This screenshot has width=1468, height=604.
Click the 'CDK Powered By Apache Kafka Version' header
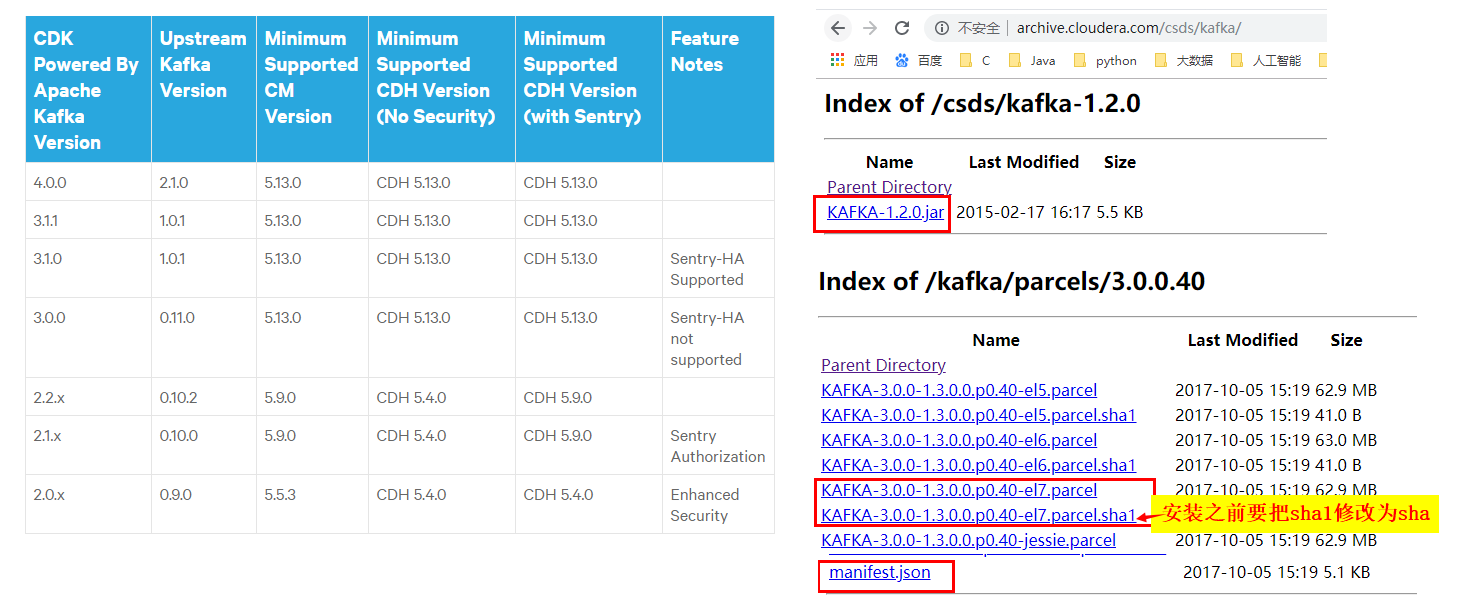(x=86, y=90)
